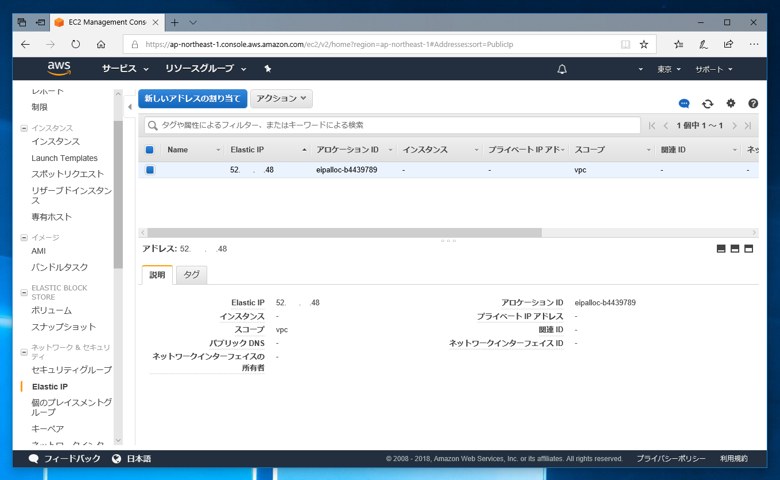Open the favorites hub icon
The width and height of the screenshot is (780, 480).
pos(679,44)
